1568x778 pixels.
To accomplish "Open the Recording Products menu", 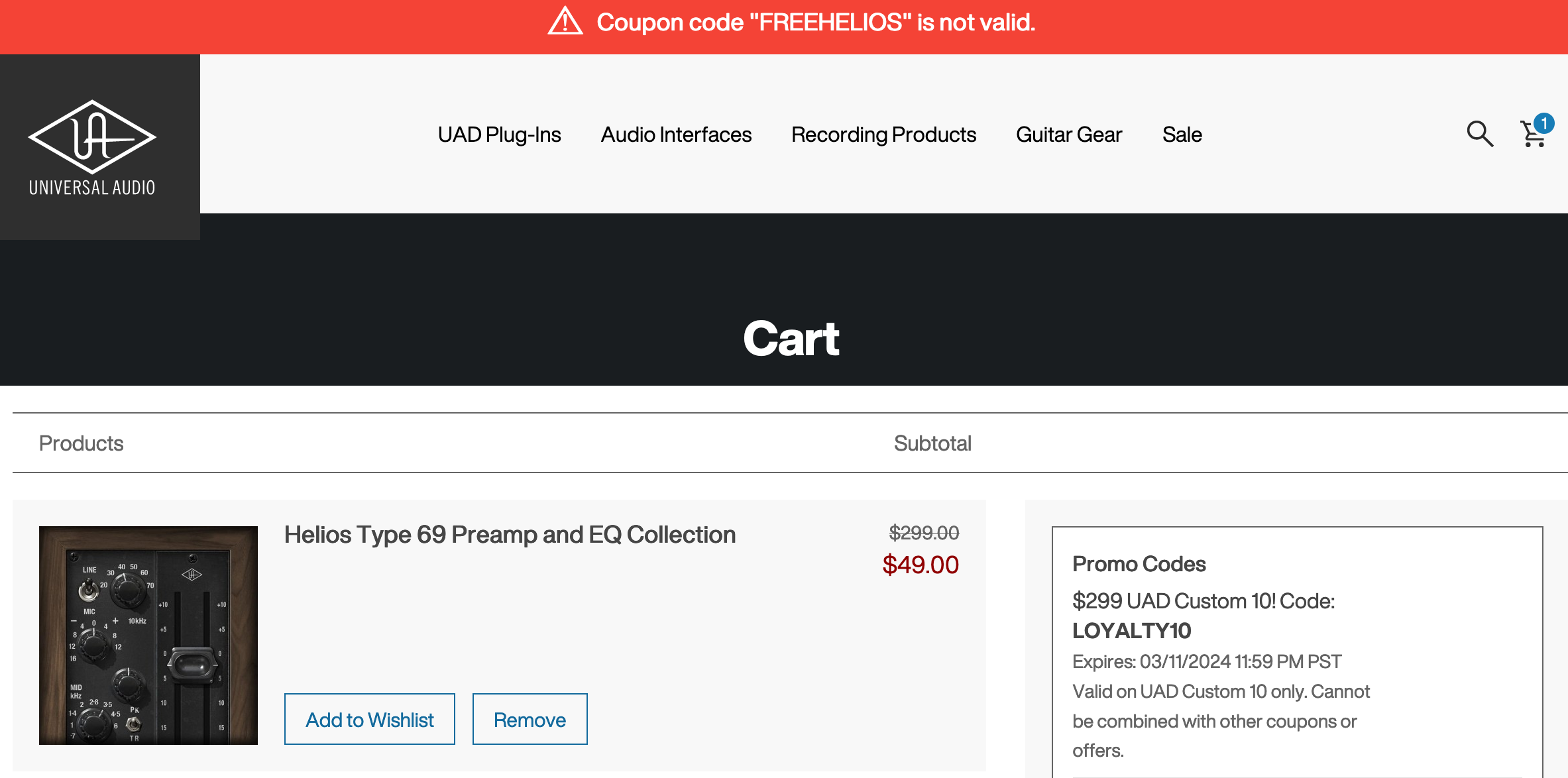I will pyautogui.click(x=883, y=135).
